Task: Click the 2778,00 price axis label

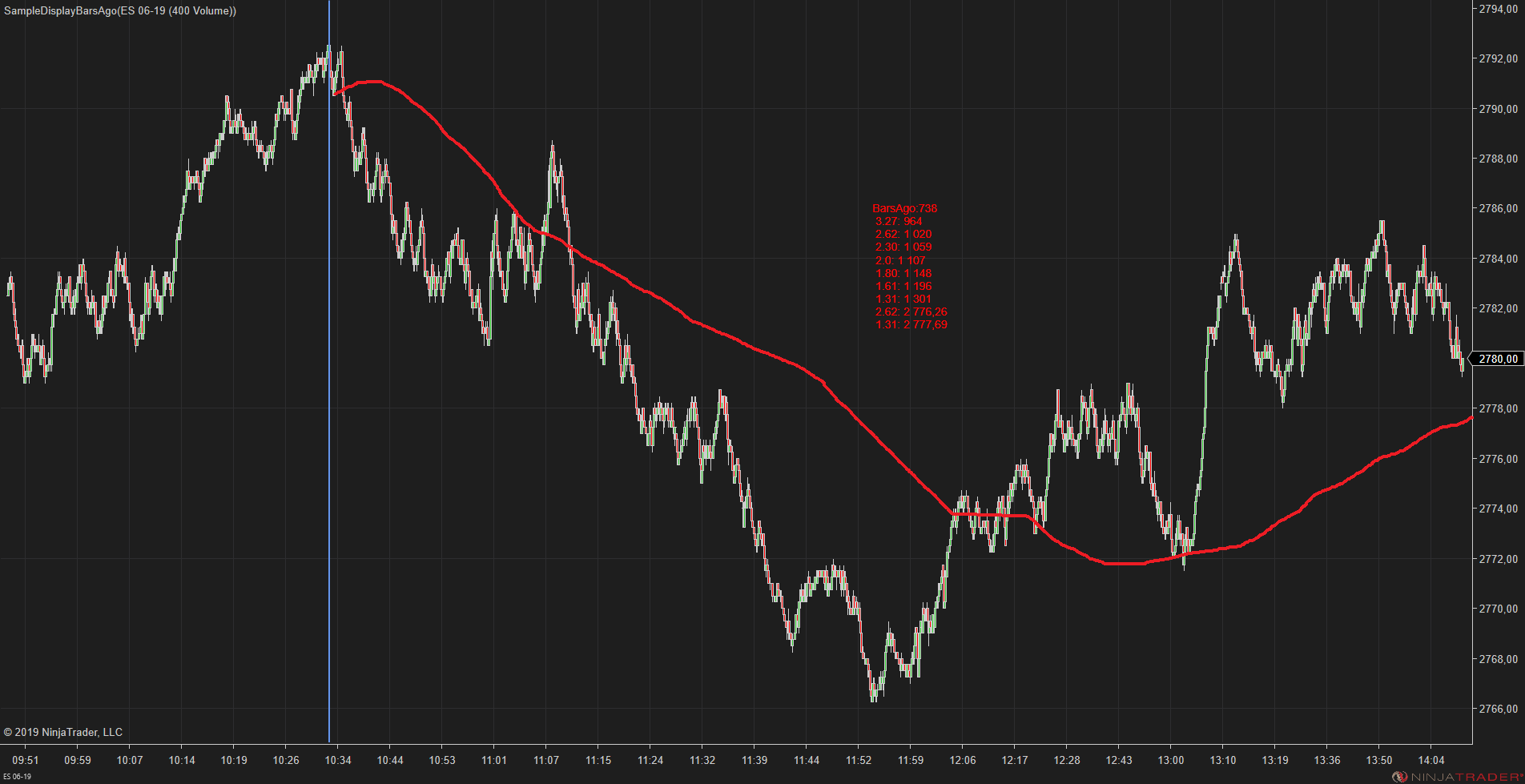Action: coord(1498,408)
